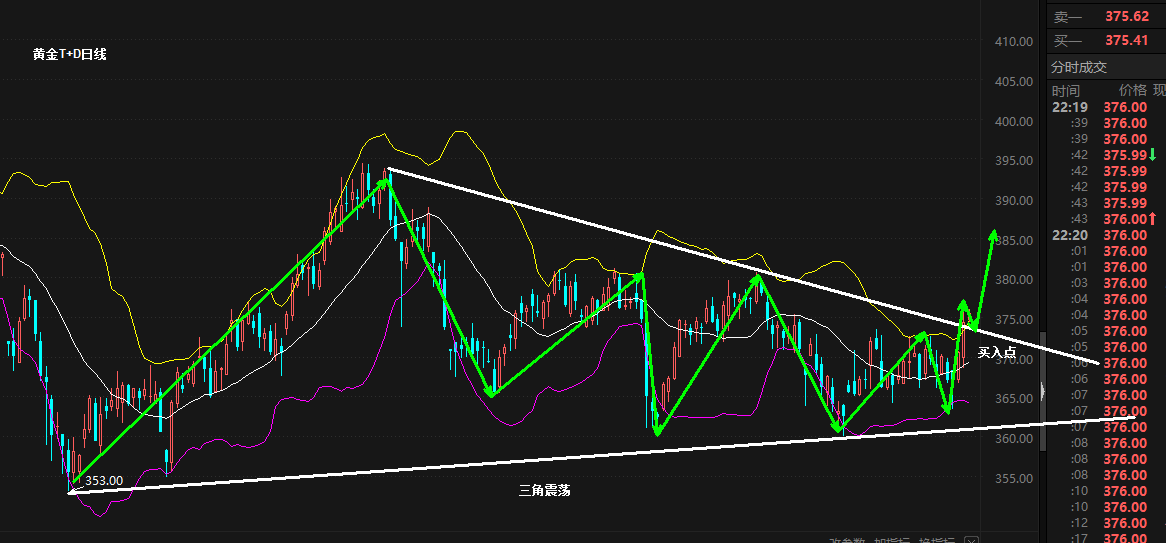1166x543 pixels.
Task: Collapse the side panel using the small arrow handle
Action: tap(1043, 391)
